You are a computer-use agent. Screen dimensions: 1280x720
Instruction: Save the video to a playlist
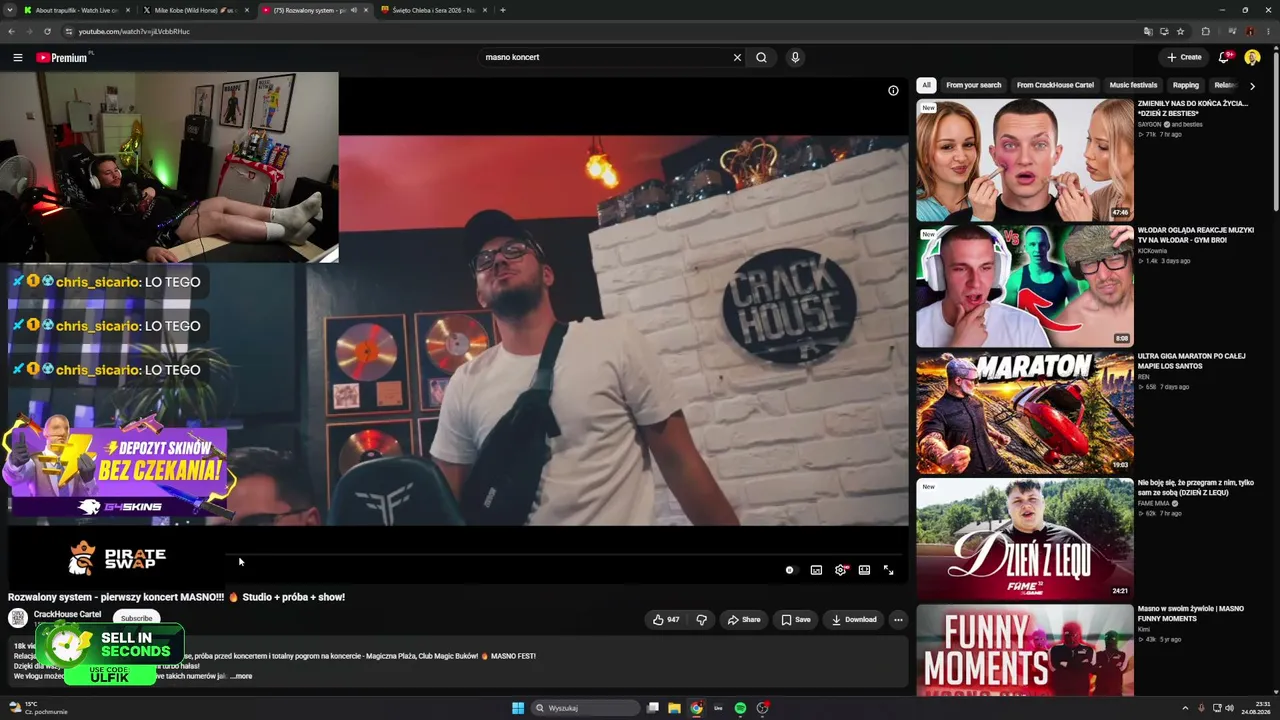796,620
